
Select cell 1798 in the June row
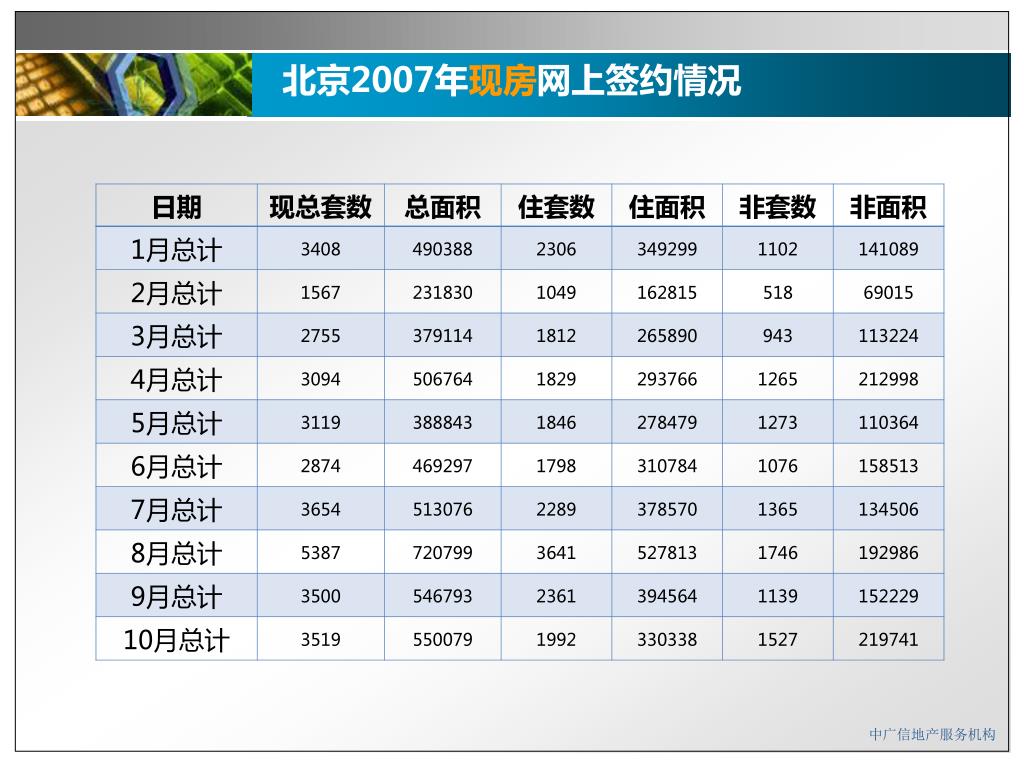tap(556, 466)
